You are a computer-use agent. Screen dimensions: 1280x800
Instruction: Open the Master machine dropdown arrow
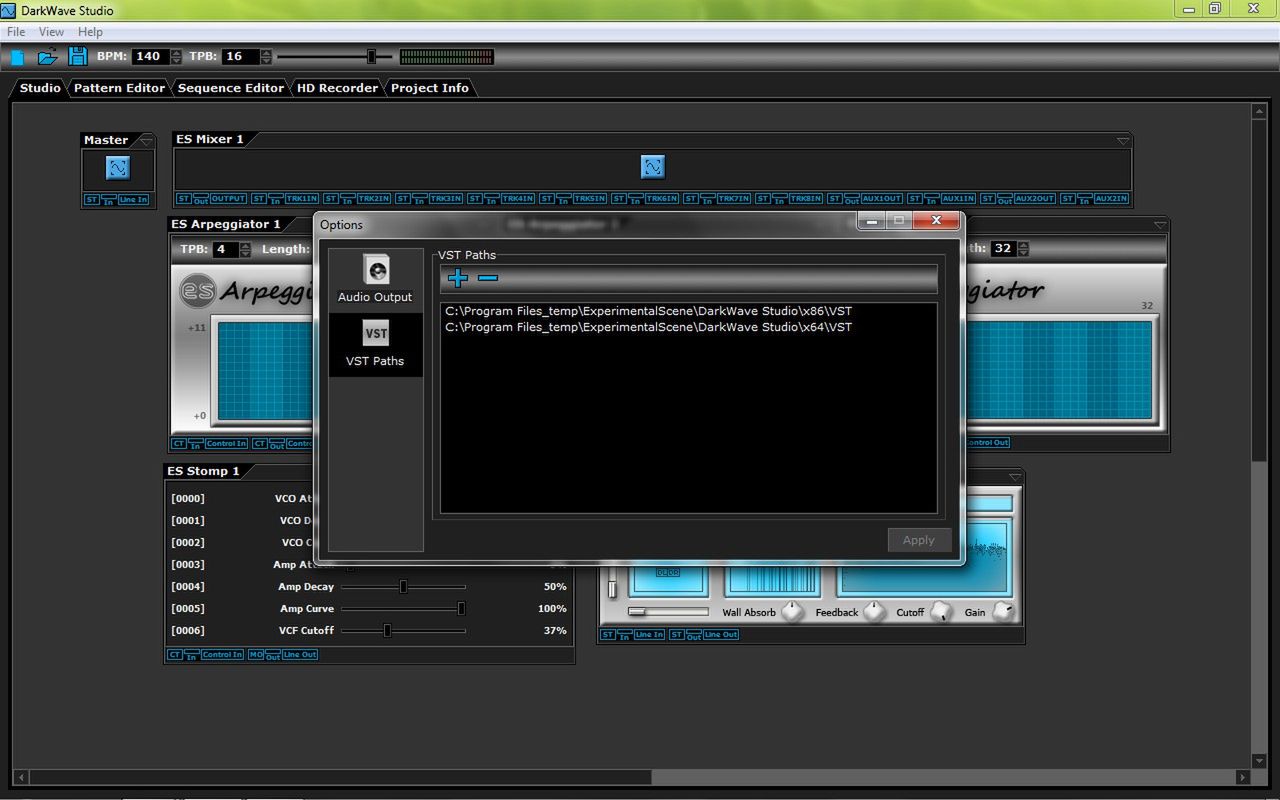146,141
